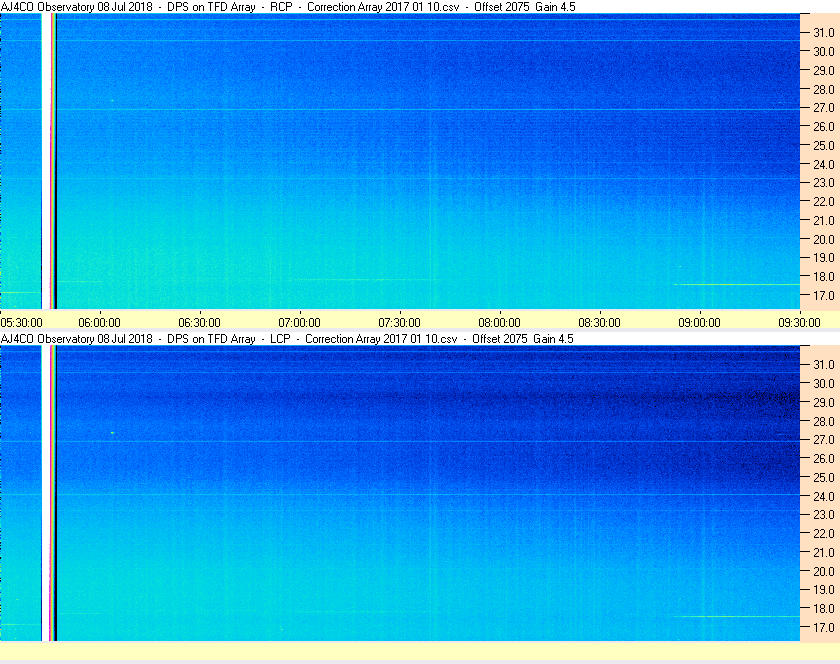Click the 25.0 frequency label on RCP plot
The height and width of the screenshot is (664, 840).
pyautogui.click(x=824, y=145)
